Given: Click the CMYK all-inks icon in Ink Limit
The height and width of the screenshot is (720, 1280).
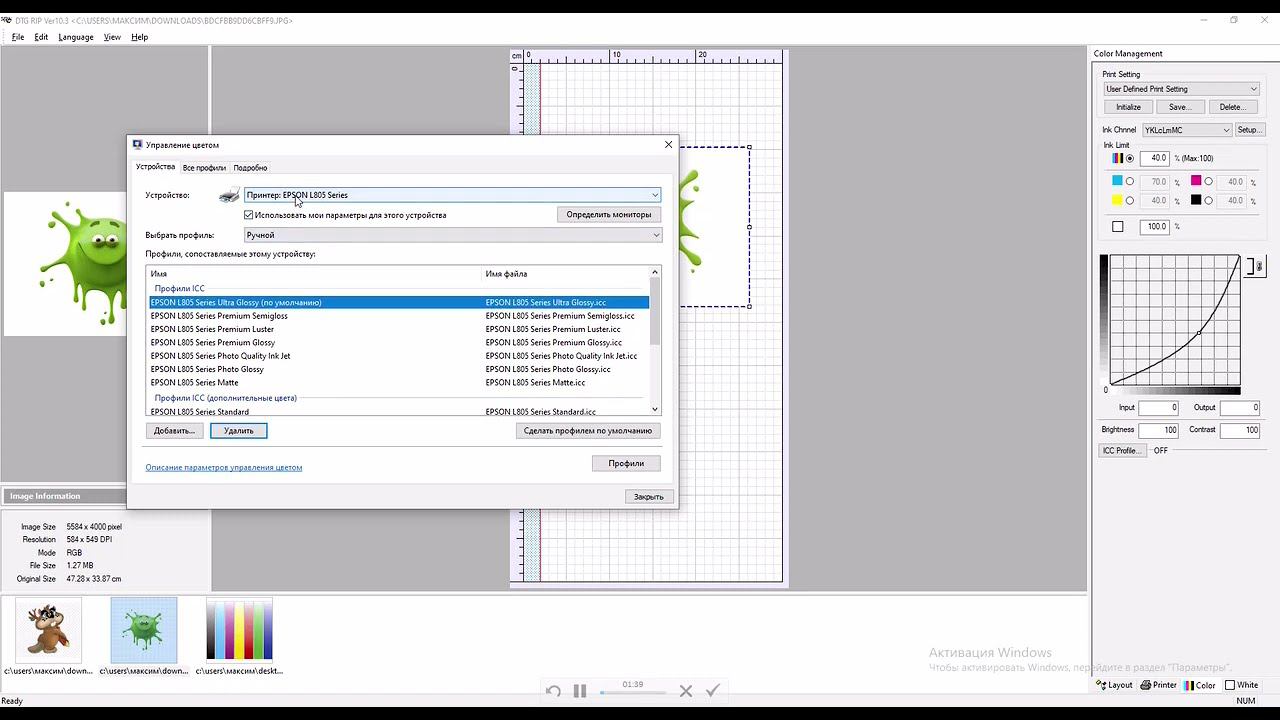Looking at the screenshot, I should (1118, 158).
